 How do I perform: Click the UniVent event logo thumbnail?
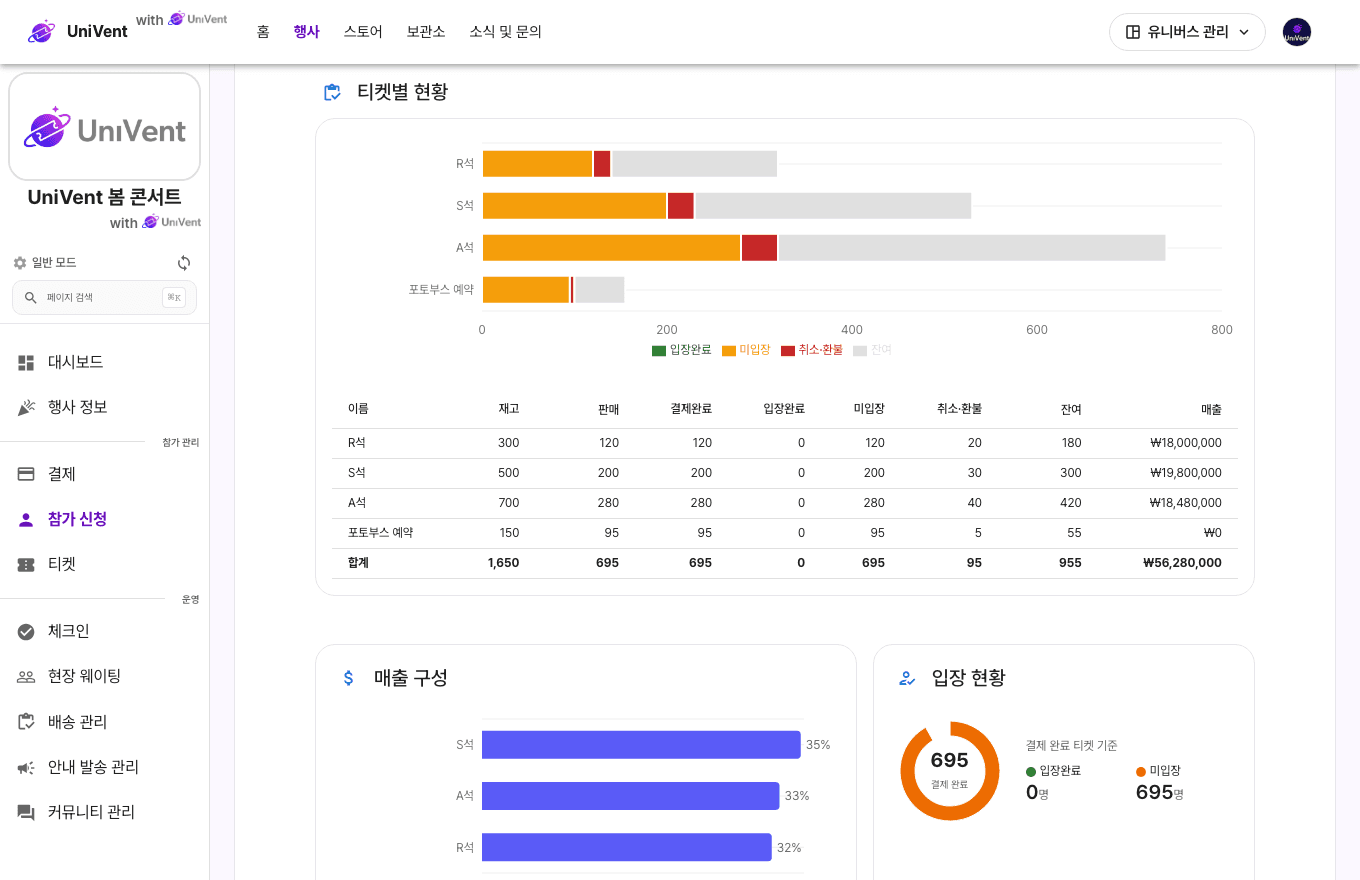pos(104,126)
